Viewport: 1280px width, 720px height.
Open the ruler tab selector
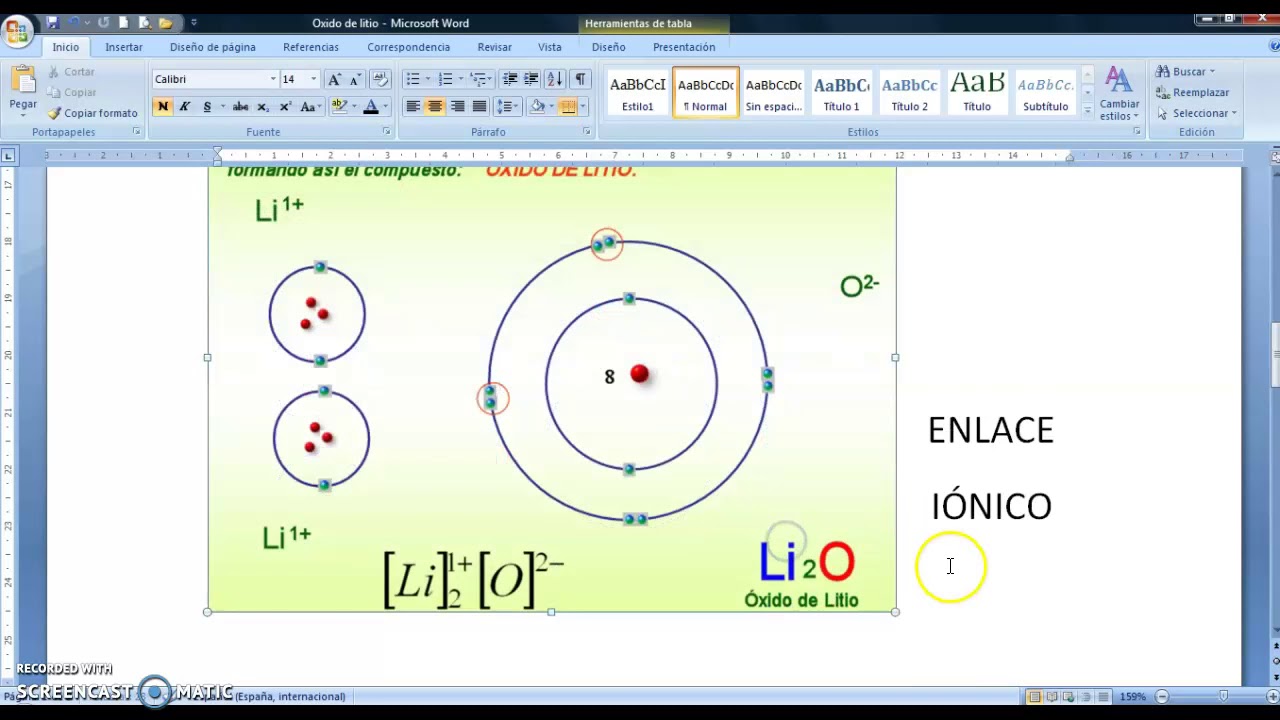tap(8, 156)
